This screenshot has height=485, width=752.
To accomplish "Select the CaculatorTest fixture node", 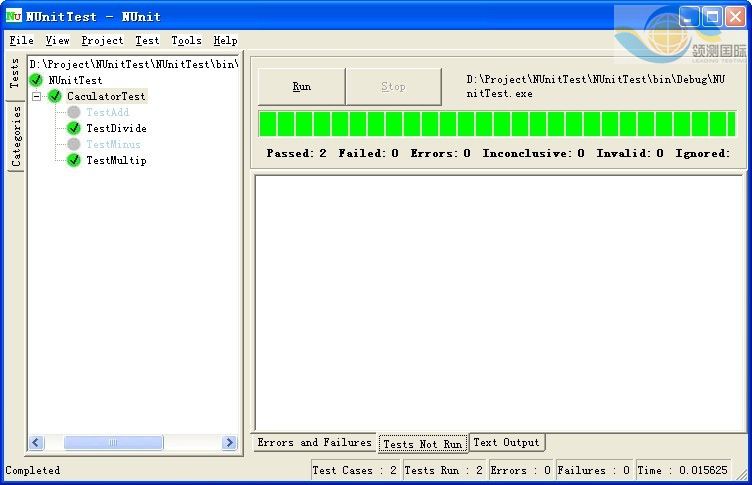I will coord(106,96).
